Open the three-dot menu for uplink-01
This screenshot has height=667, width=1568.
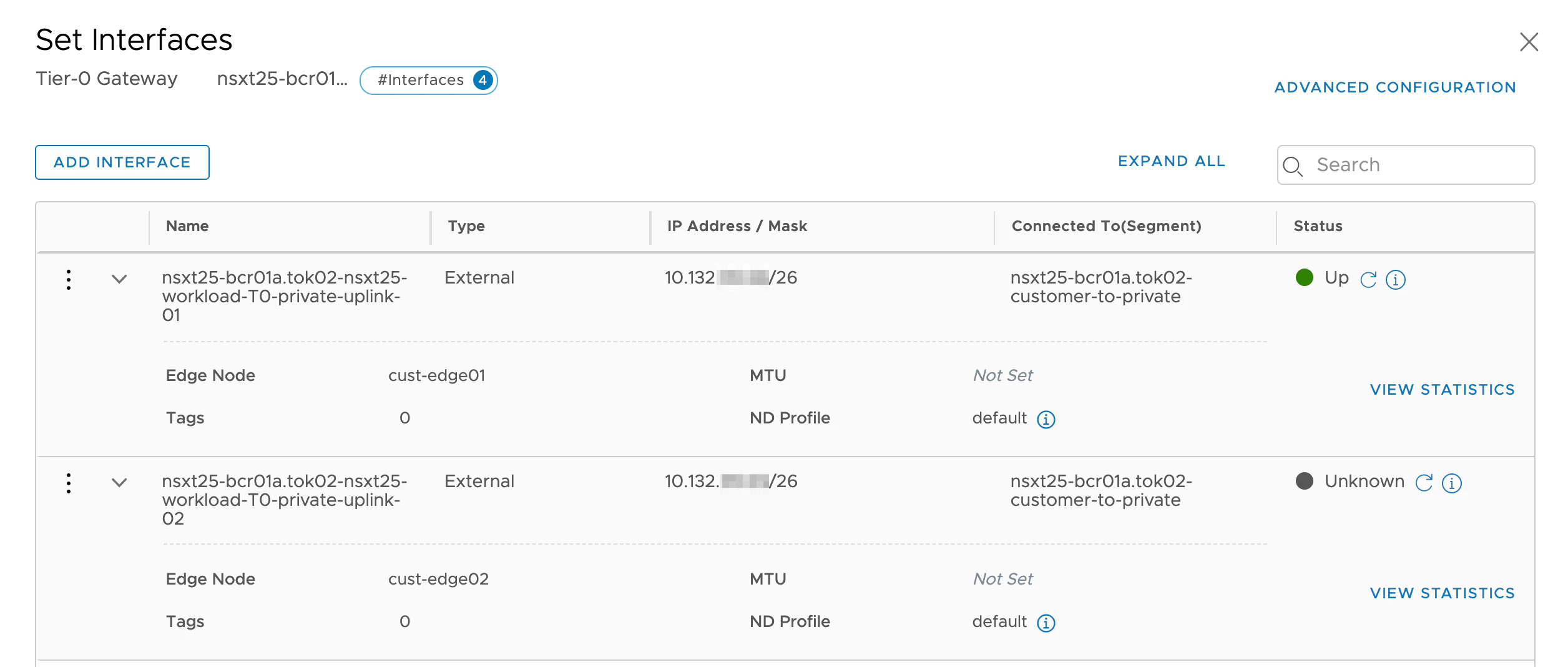[69, 279]
